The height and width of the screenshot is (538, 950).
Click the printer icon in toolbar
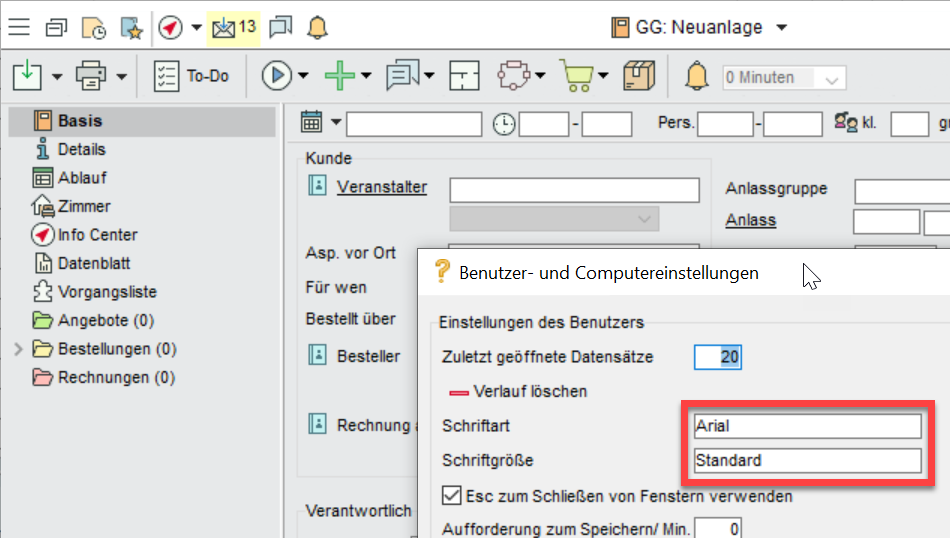pos(91,76)
